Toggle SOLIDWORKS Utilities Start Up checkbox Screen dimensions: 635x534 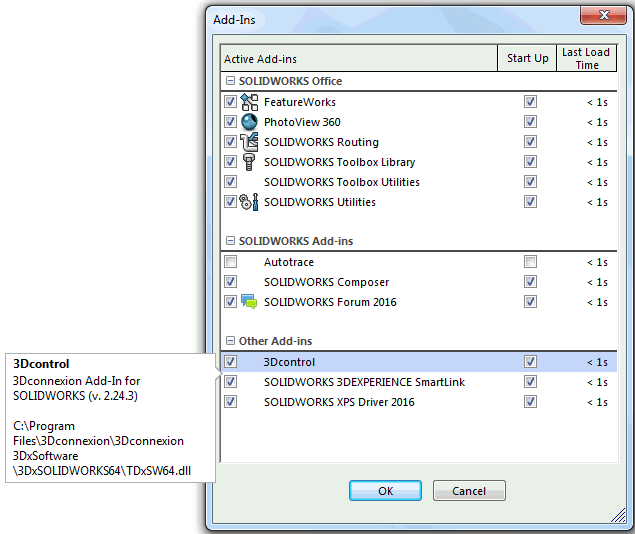tap(530, 202)
